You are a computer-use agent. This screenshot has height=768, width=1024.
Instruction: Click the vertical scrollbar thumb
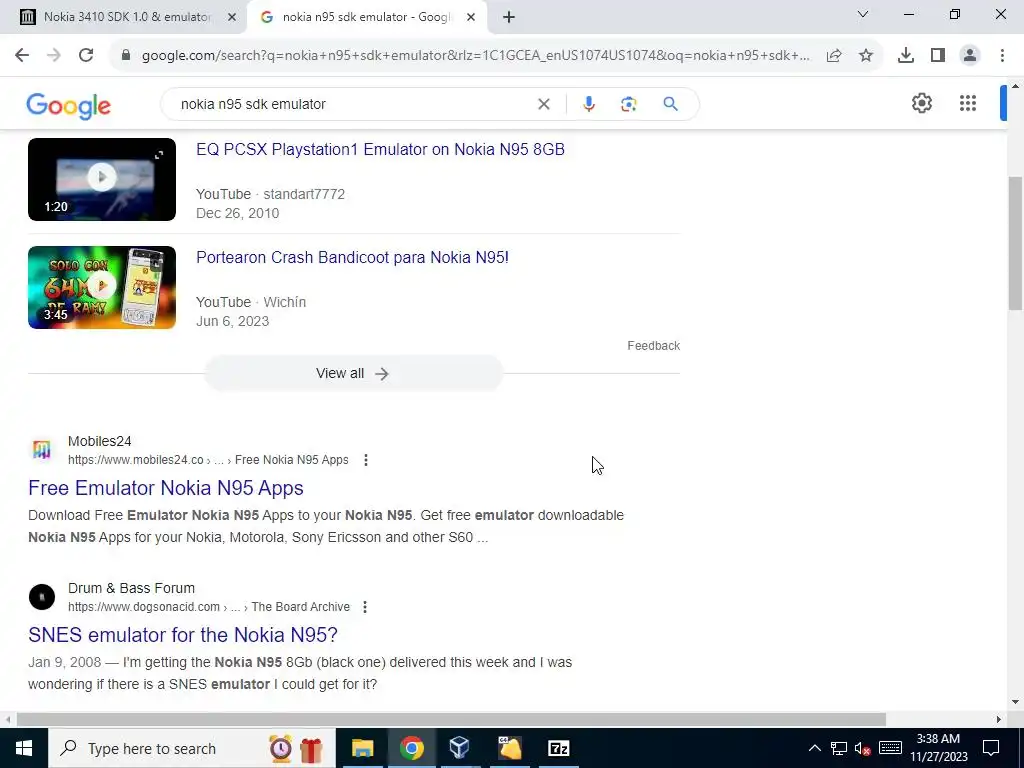pyautogui.click(x=1016, y=243)
